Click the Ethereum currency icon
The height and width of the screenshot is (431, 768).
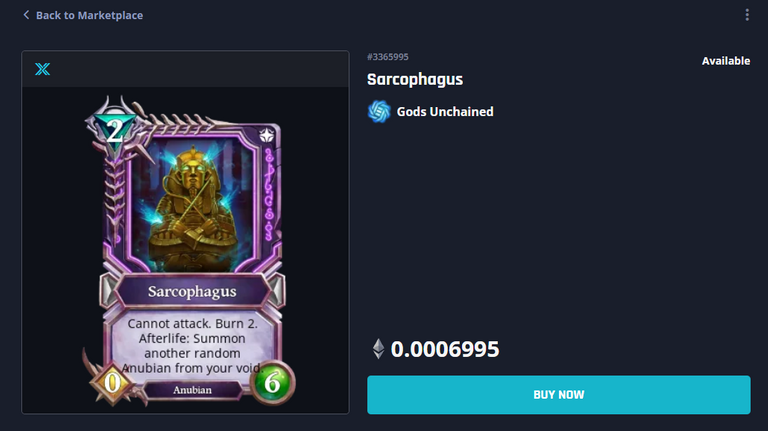click(378, 349)
